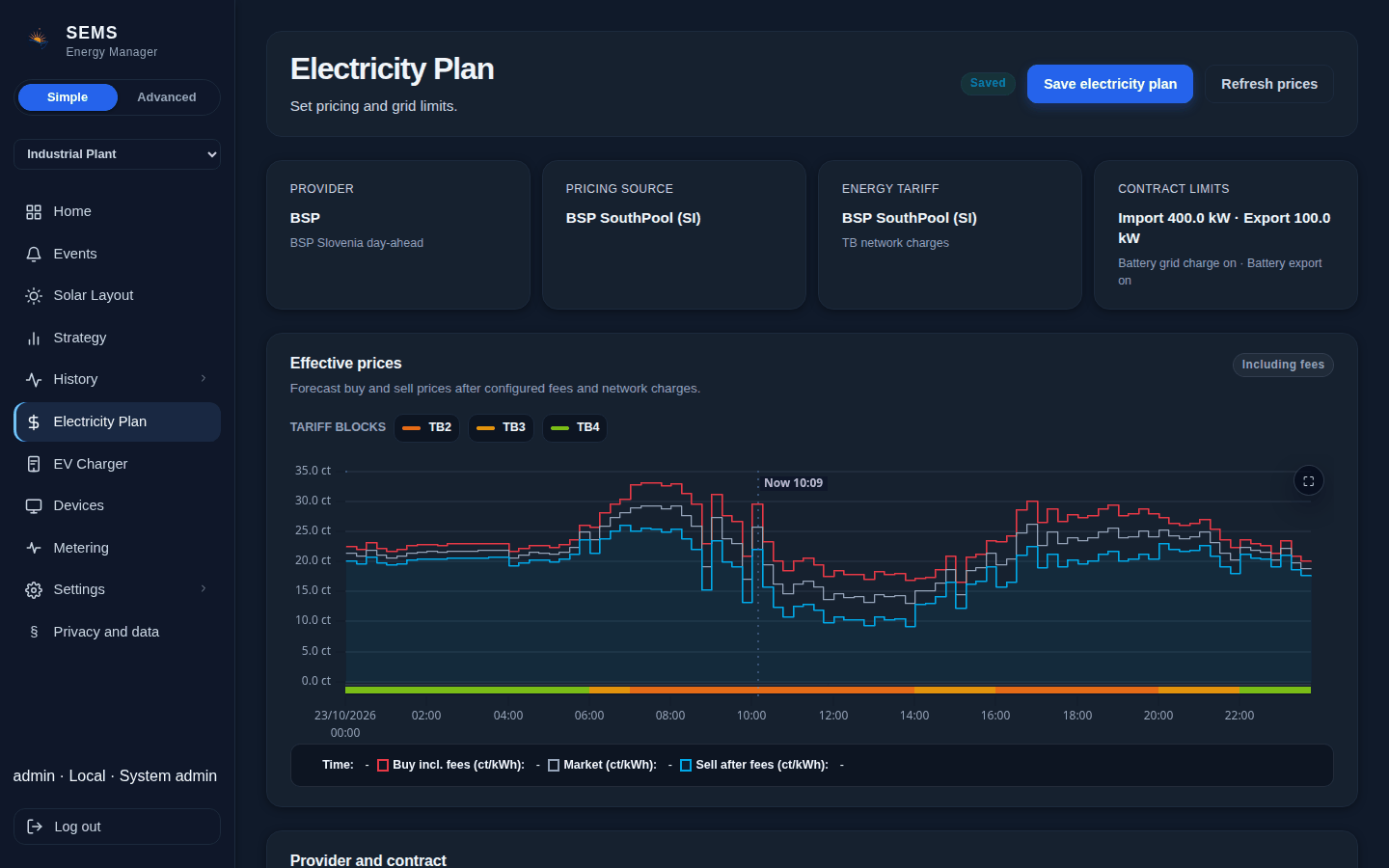1389x868 pixels.
Task: Toggle the TB4 tariff block chip
Action: tap(575, 427)
